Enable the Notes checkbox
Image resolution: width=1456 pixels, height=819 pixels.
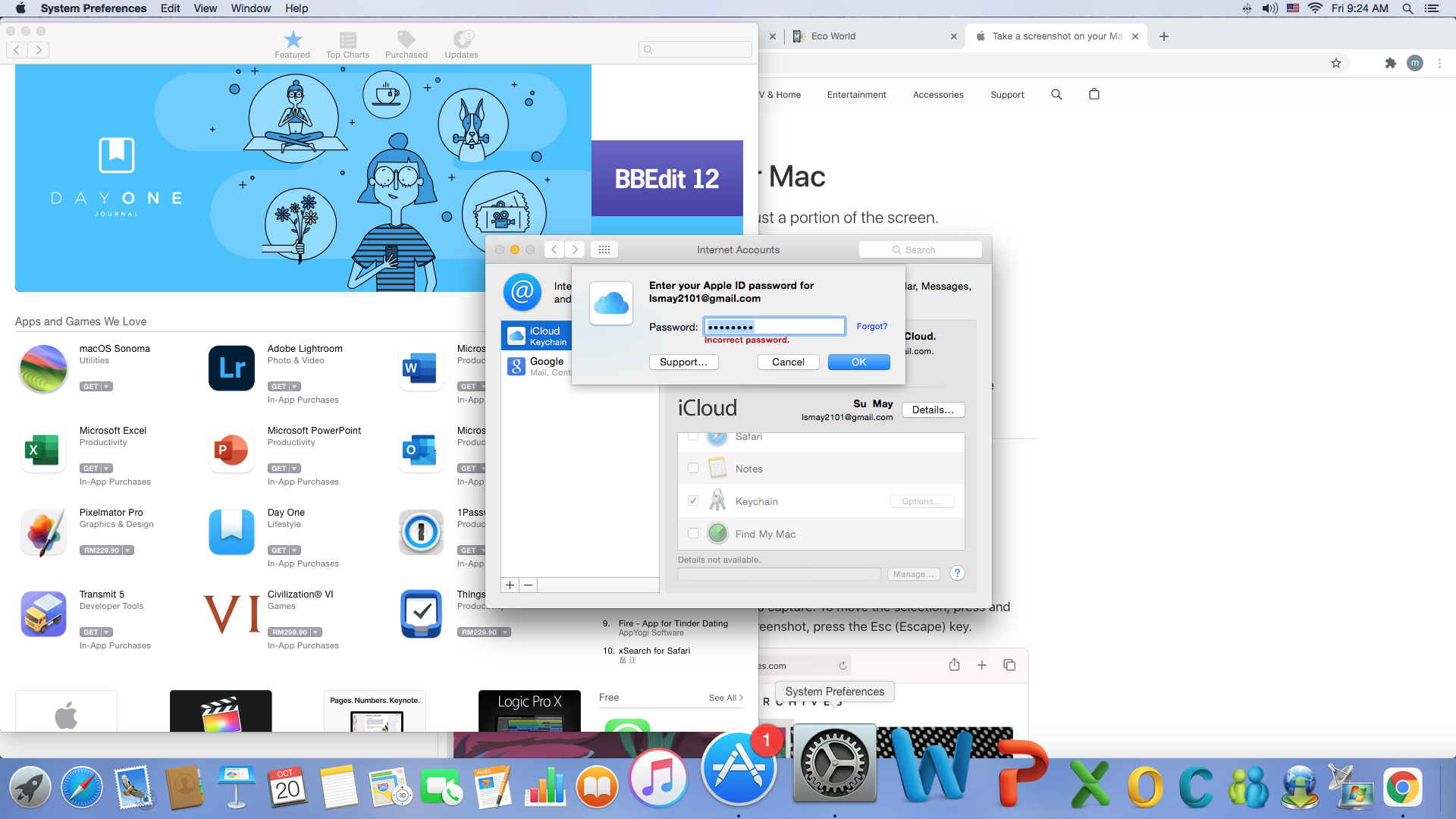click(x=693, y=468)
